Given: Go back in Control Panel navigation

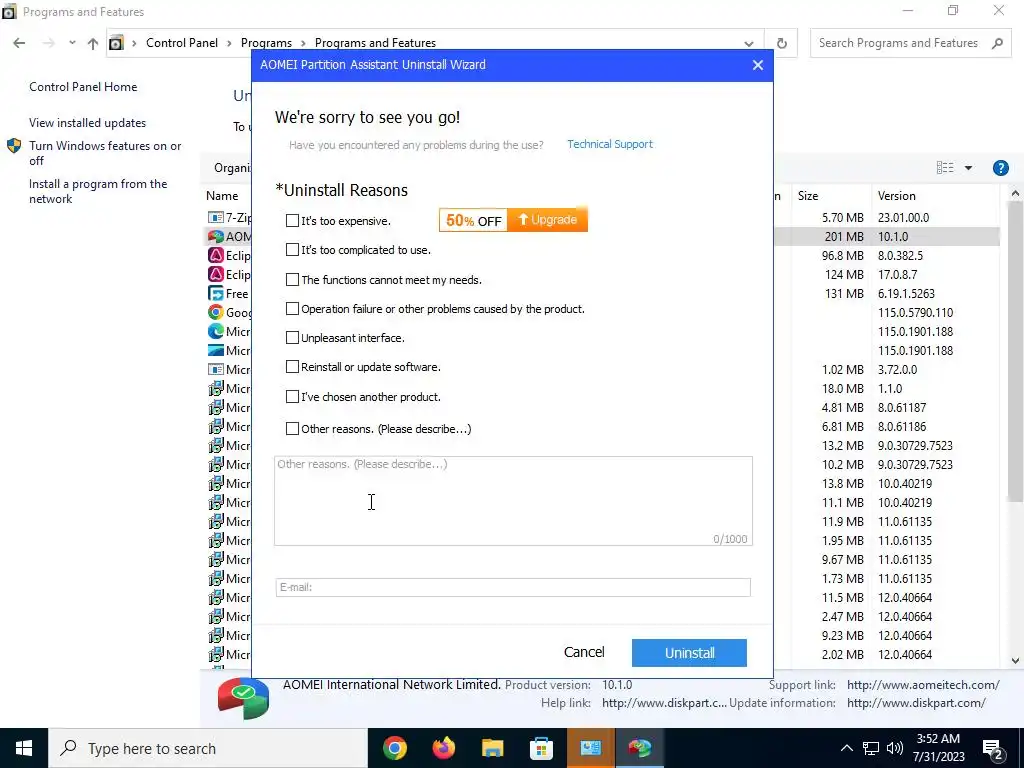Looking at the screenshot, I should (19, 43).
